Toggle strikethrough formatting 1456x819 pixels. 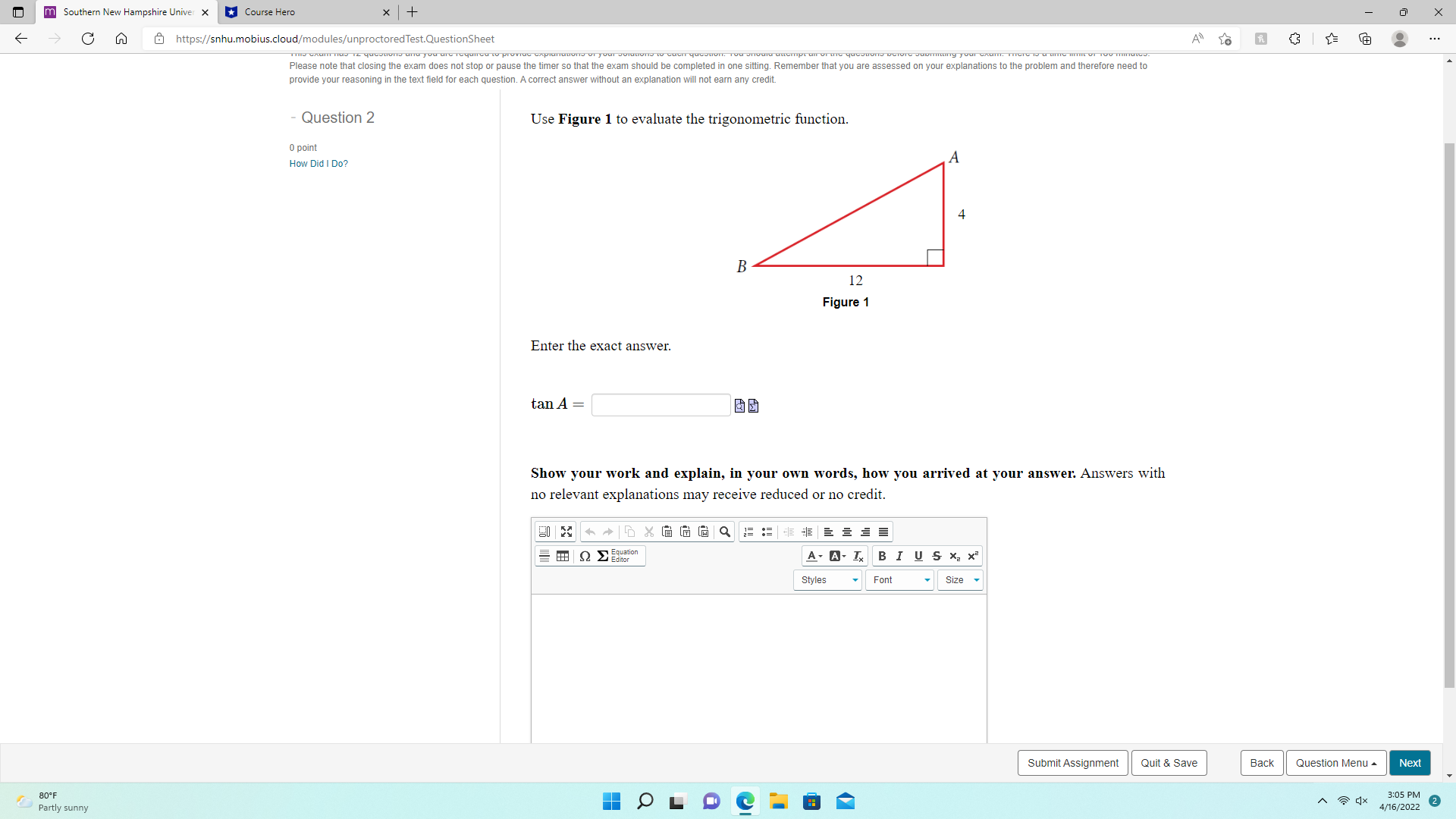936,556
